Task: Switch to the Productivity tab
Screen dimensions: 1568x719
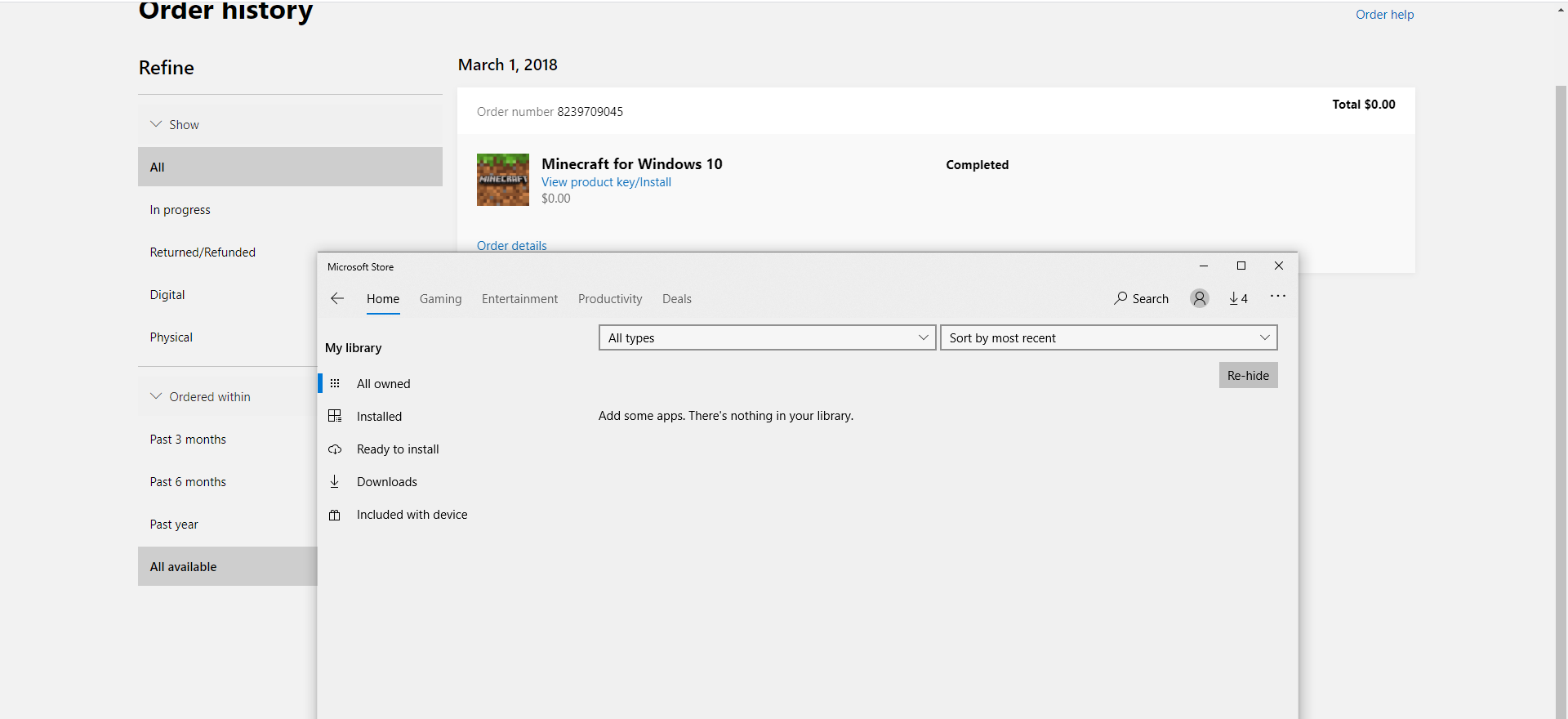Action: point(610,299)
